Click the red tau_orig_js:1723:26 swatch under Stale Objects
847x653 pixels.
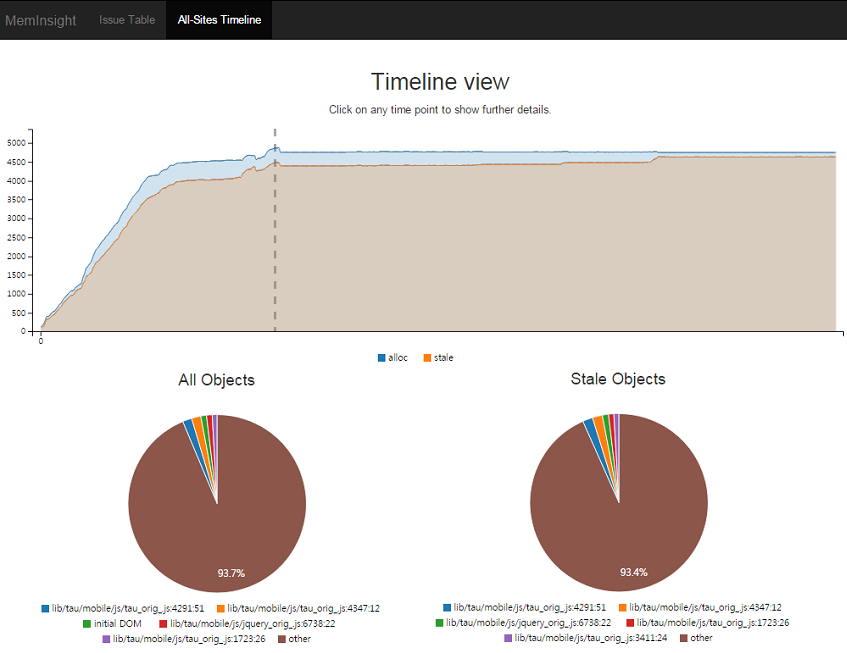630,623
